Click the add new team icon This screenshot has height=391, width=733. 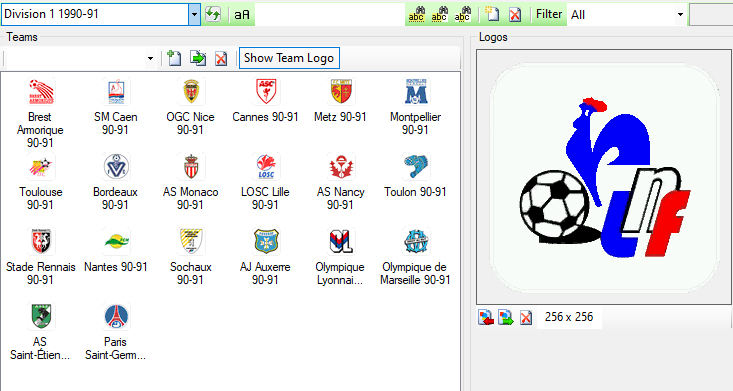point(174,58)
